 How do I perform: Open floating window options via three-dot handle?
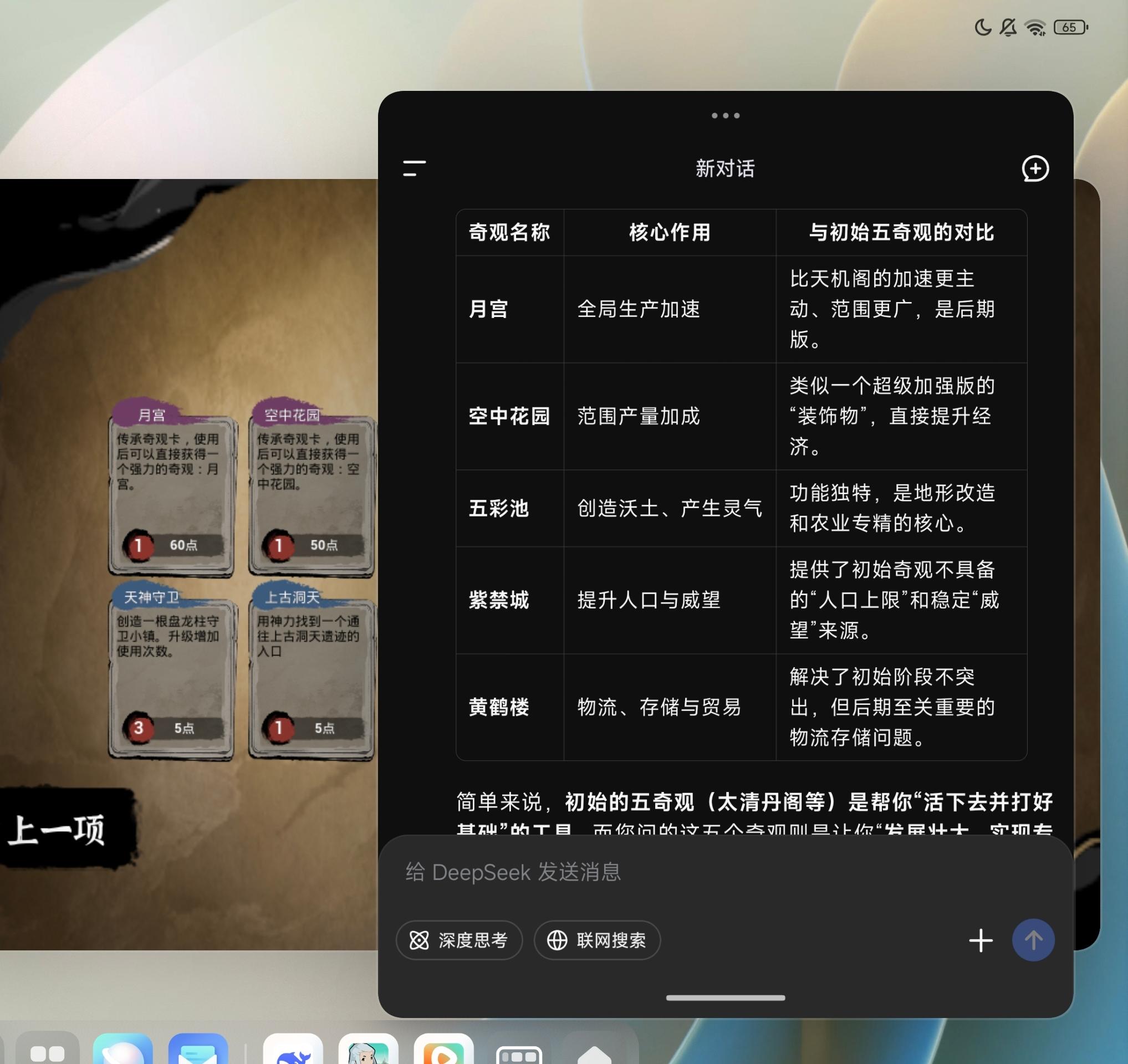click(724, 115)
